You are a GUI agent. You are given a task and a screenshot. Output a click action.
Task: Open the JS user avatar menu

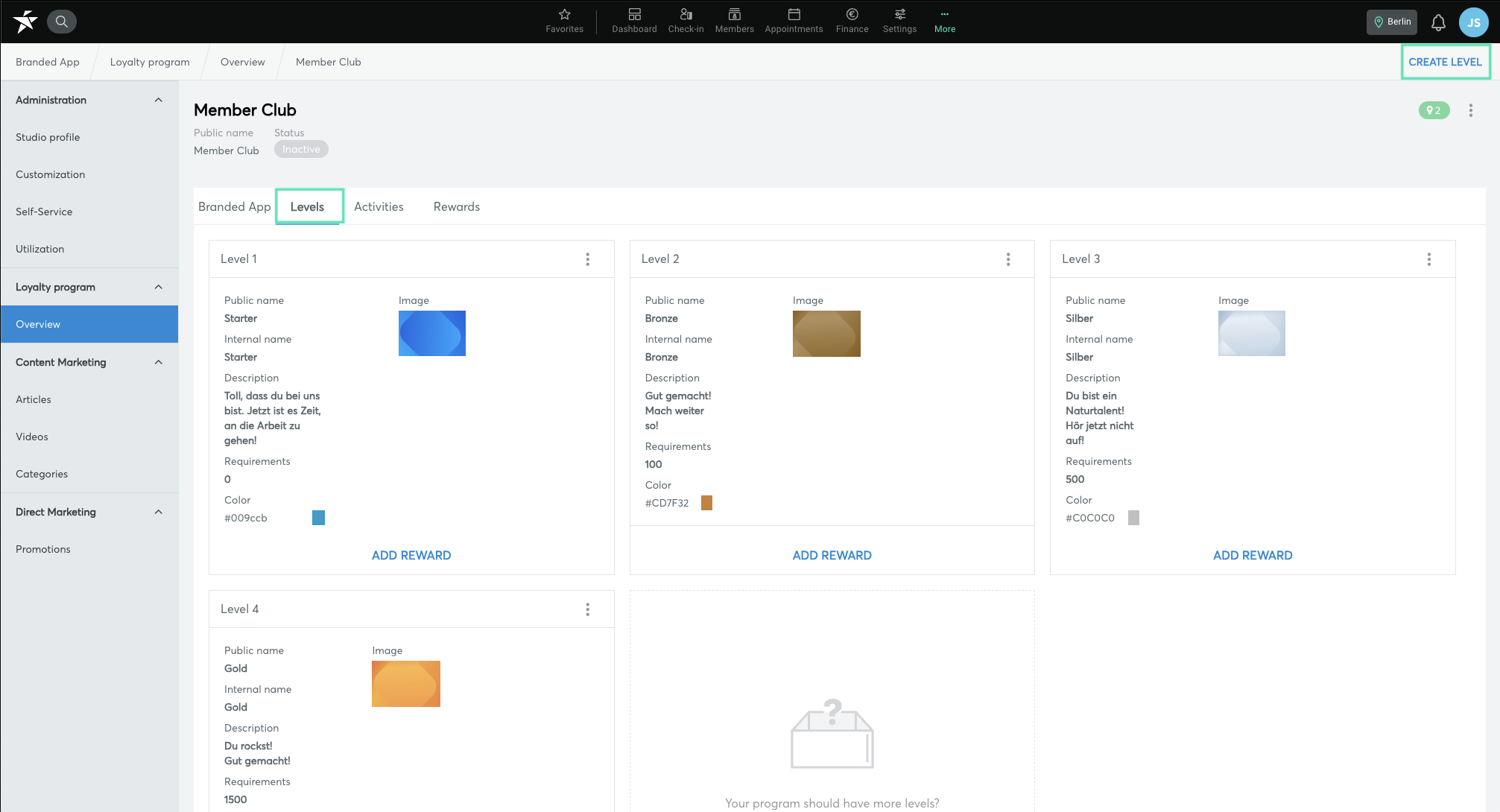tap(1473, 22)
